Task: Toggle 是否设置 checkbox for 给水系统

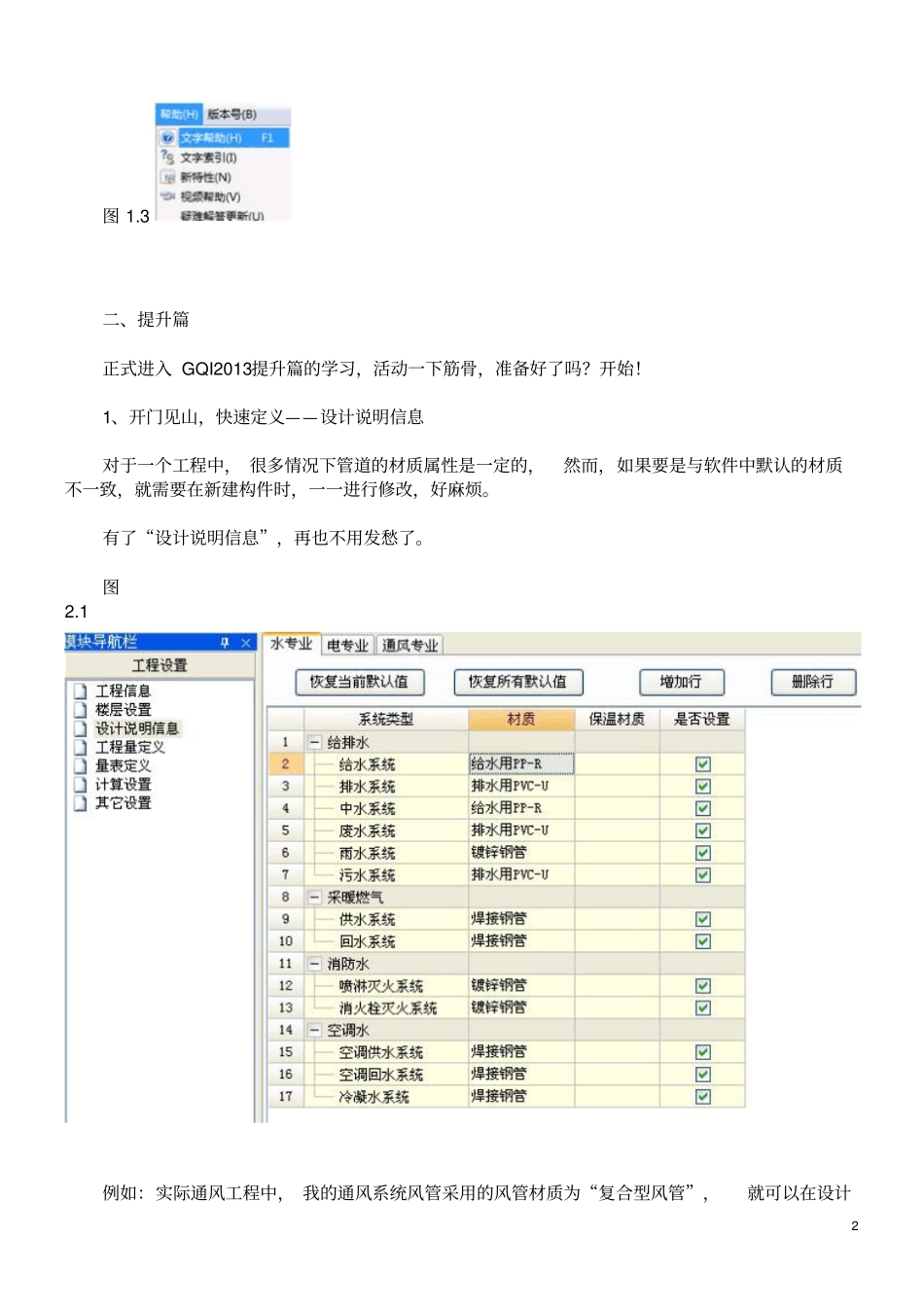Action: pyautogui.click(x=703, y=764)
